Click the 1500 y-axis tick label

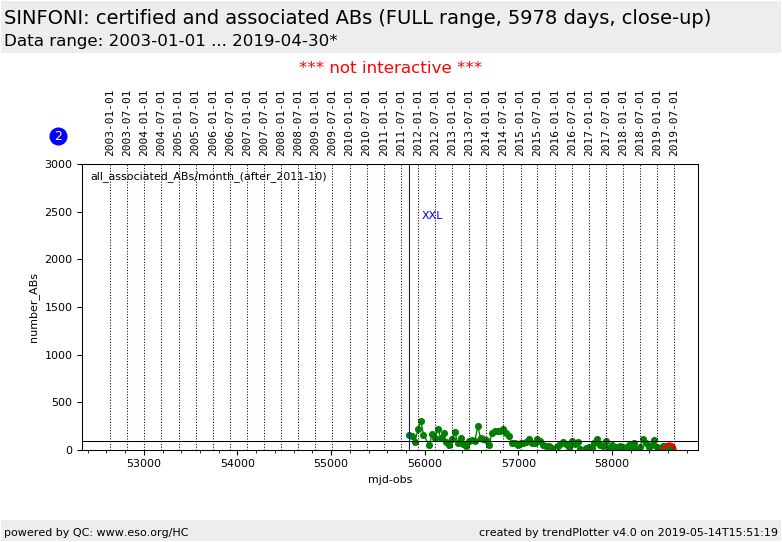58,307
